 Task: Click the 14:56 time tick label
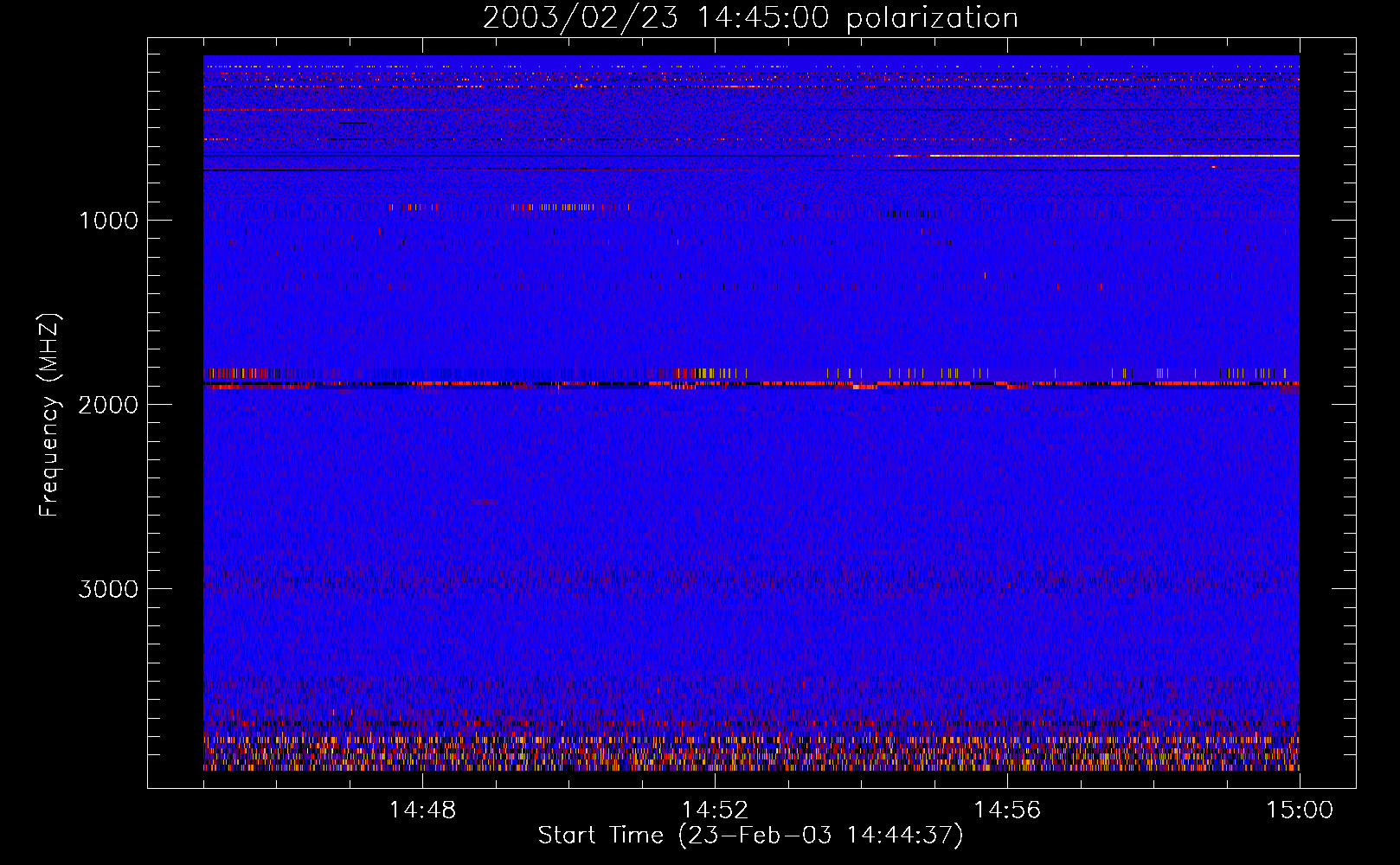tap(1007, 811)
